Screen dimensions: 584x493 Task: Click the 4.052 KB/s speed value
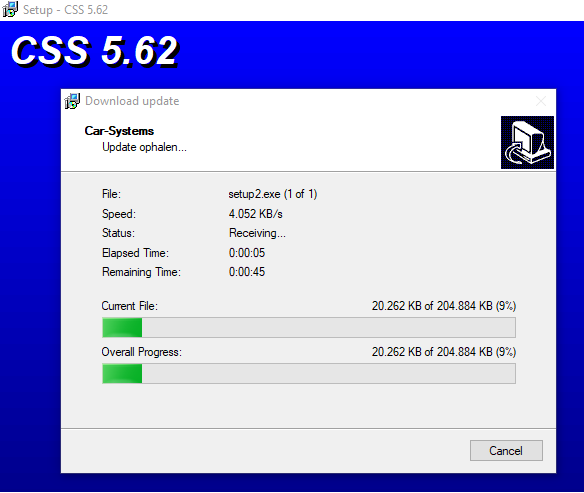coord(256,214)
